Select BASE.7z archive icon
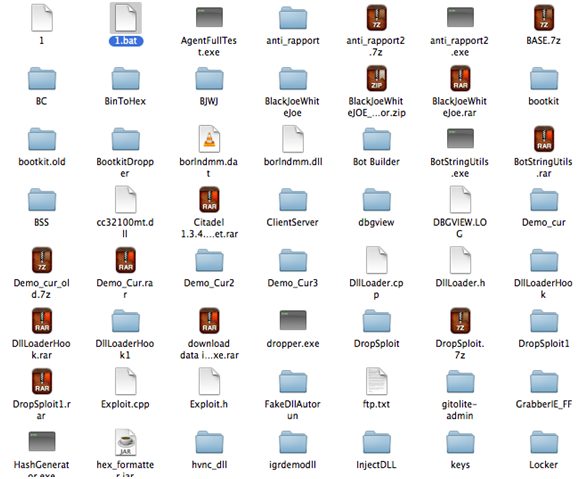 click(544, 17)
